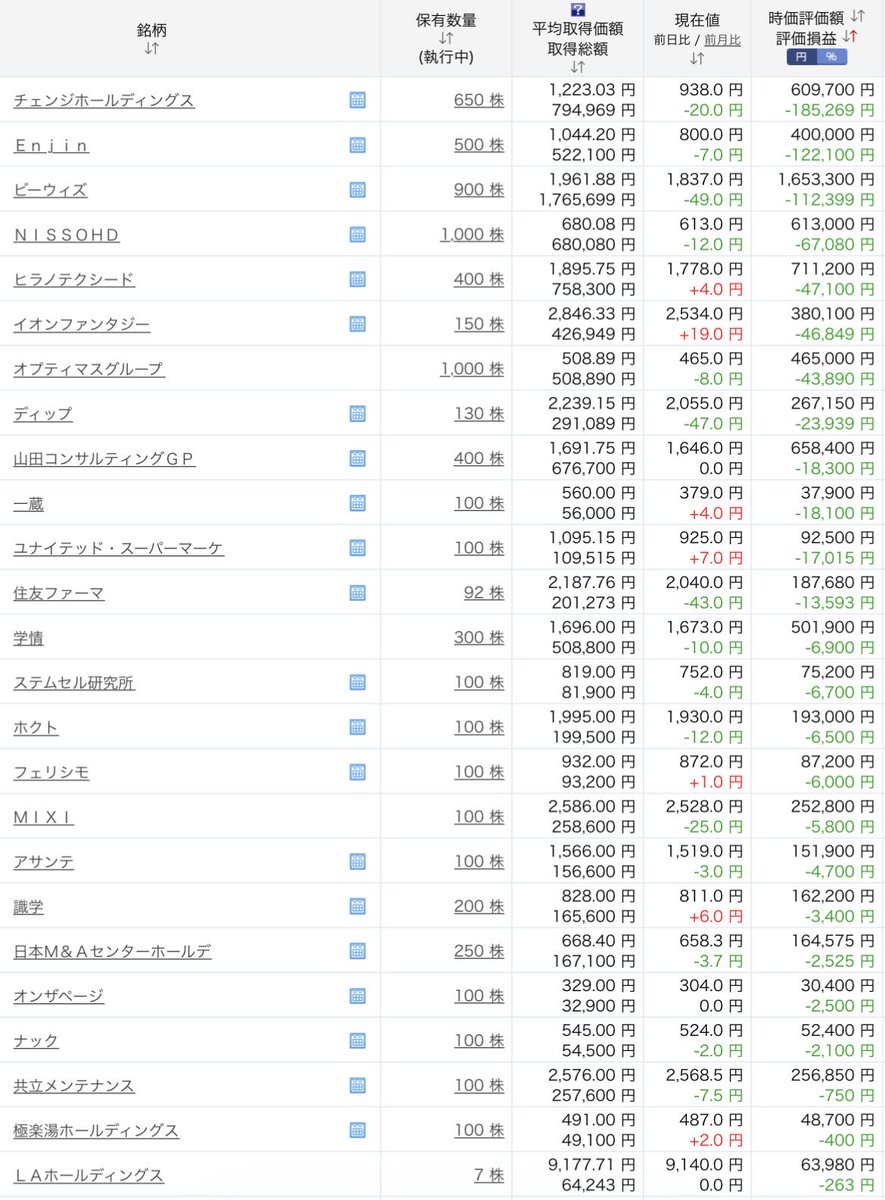Click the calendar icon next to ビーウィズ
Viewport: 885px width, 1200px height.
pos(357,190)
